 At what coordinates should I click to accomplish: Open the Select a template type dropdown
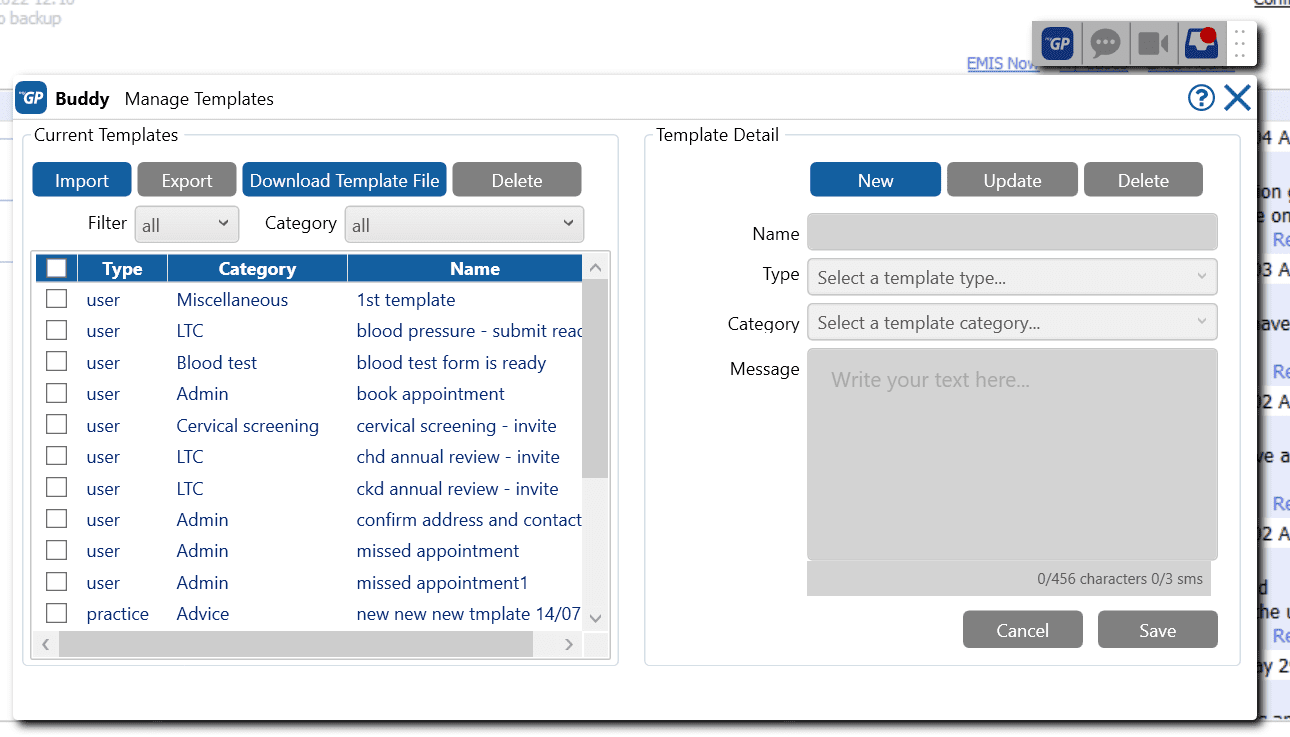click(1012, 277)
